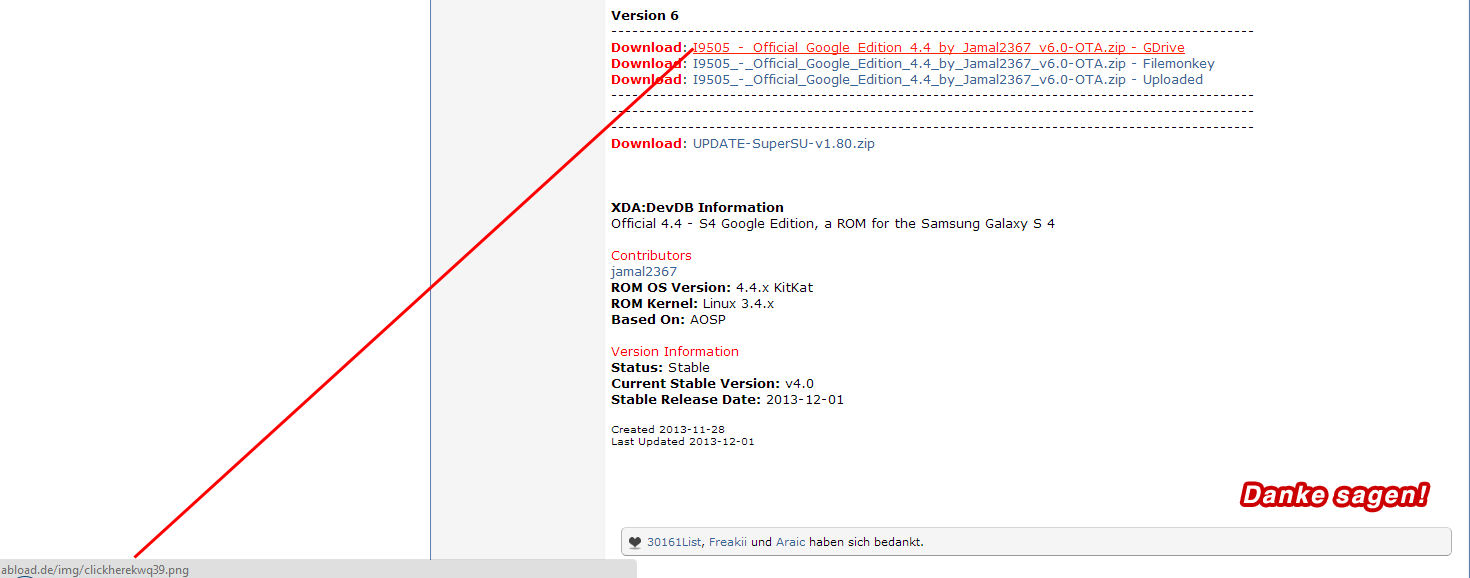The image size is (1470, 578).
Task: Open contributor jamal2367 profile
Action: coord(644,272)
